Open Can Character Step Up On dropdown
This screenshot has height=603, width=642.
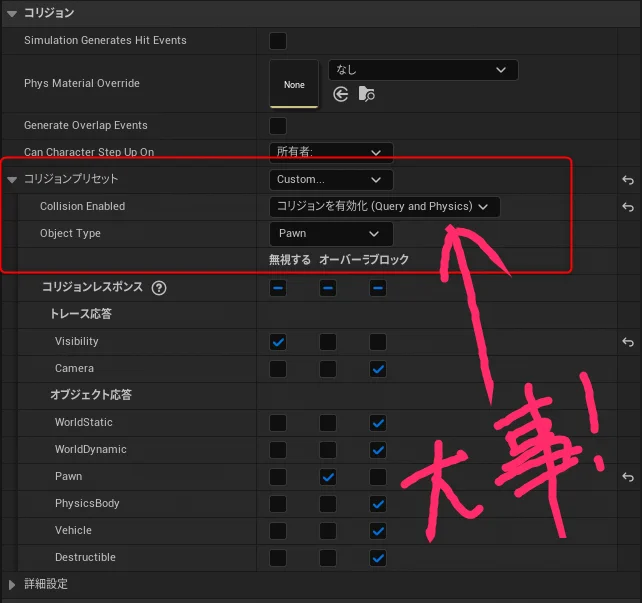(331, 153)
